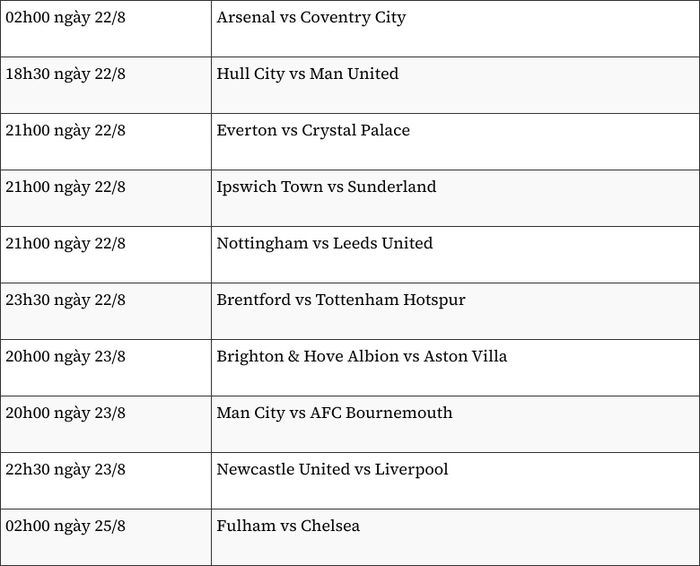The image size is (700, 566).
Task: Click the Arsenal vs Coventry City match cell
Action: tap(455, 29)
